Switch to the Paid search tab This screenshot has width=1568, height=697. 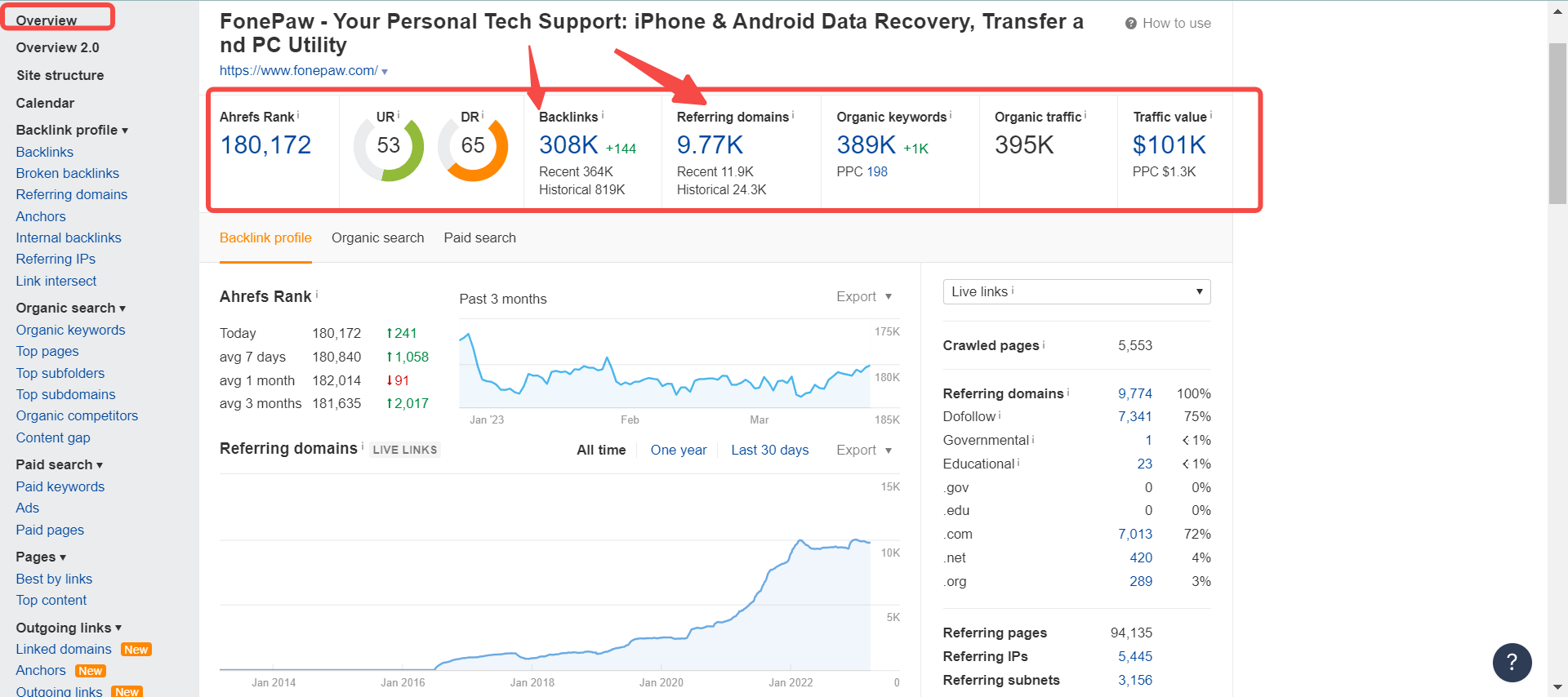click(x=480, y=238)
